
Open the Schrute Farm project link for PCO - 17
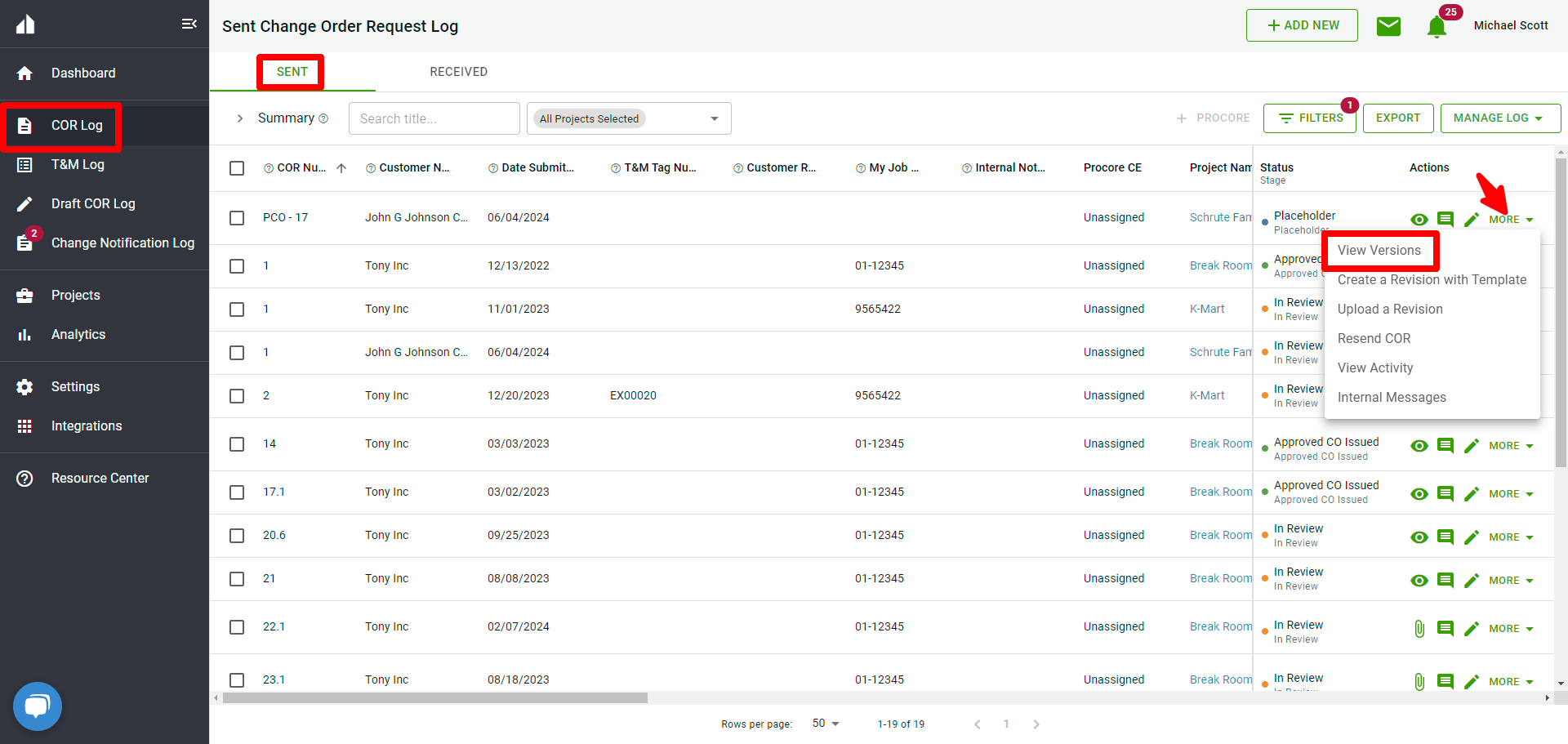pos(1220,218)
